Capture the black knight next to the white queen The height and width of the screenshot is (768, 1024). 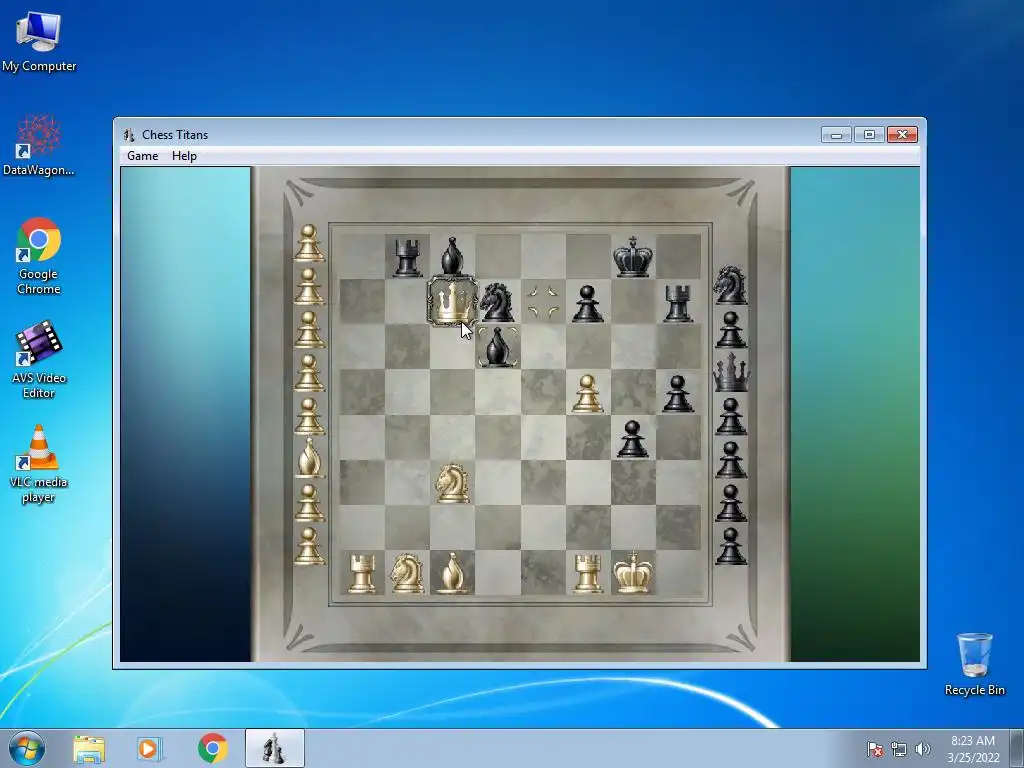tap(497, 302)
